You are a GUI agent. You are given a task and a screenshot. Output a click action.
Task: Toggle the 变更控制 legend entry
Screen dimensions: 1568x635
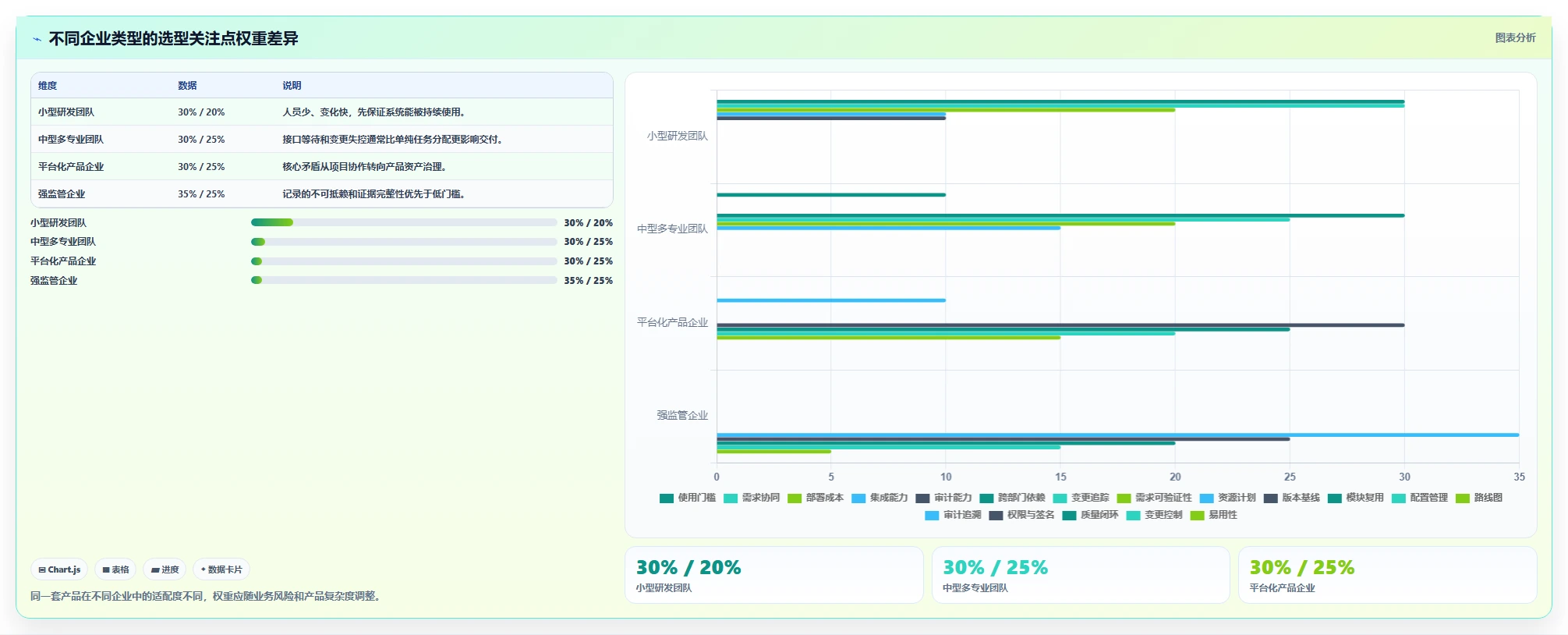click(x=1154, y=515)
